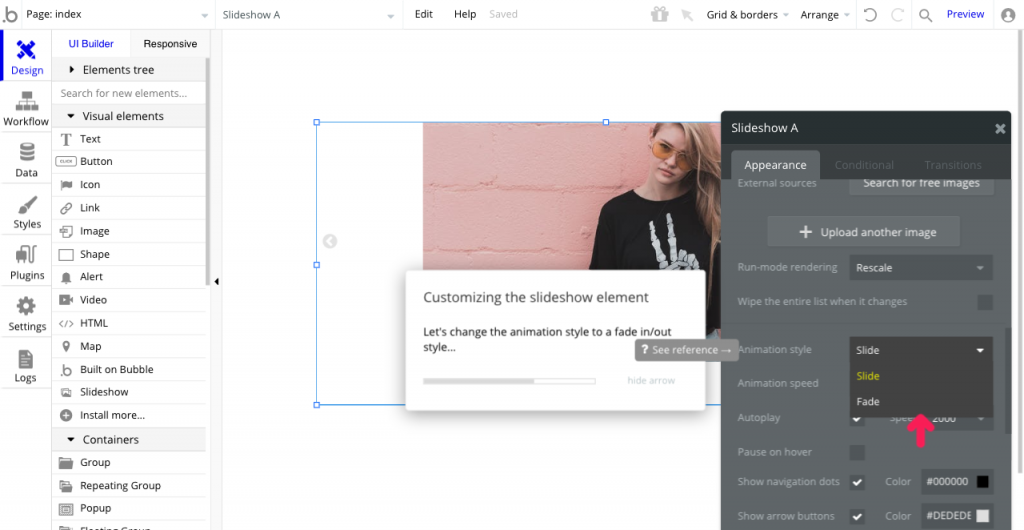Open the Plugins section

pos(27,262)
